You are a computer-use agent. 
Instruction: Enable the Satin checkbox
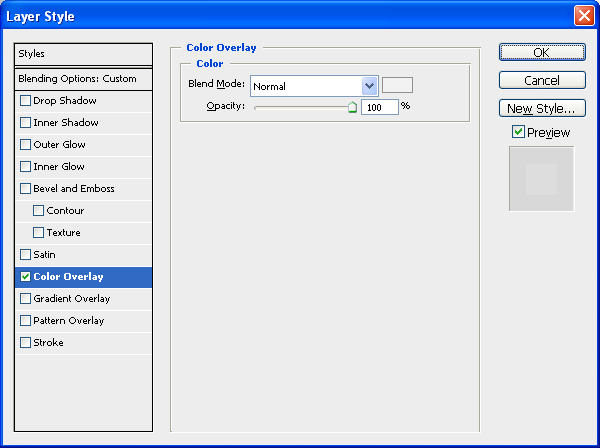point(25,254)
